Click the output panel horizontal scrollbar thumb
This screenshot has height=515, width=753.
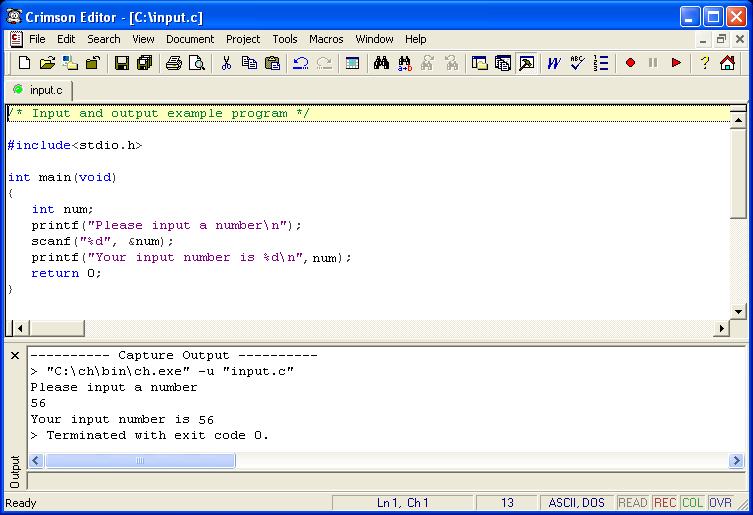140,461
